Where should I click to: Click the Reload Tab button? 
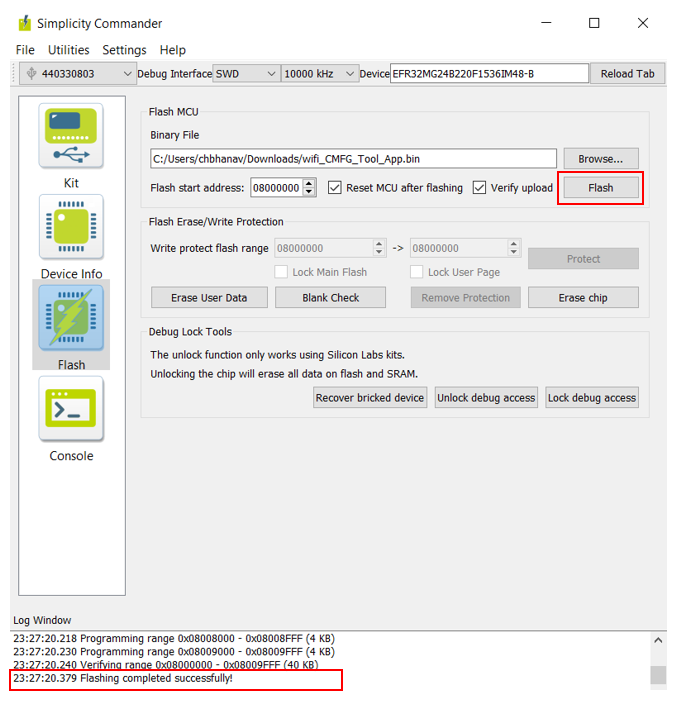(x=627, y=73)
